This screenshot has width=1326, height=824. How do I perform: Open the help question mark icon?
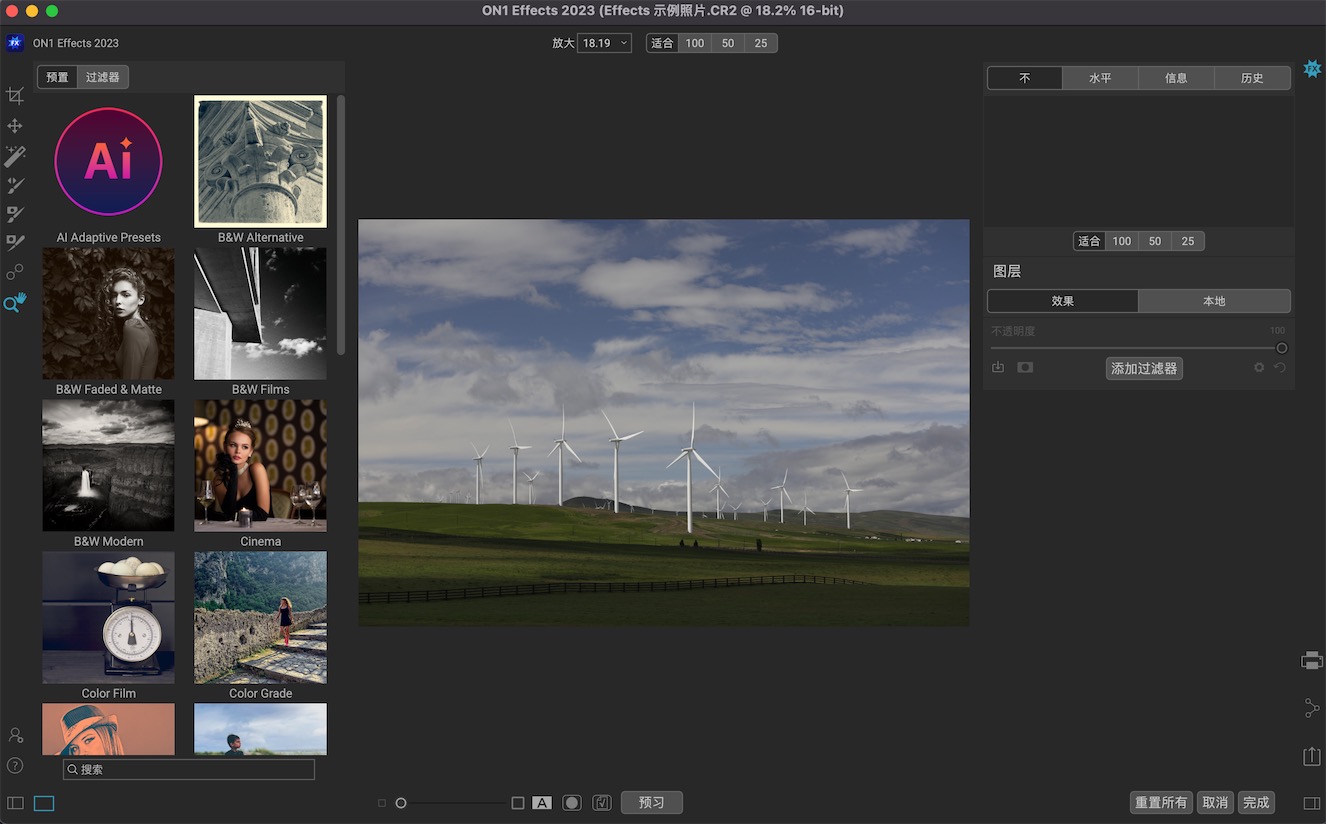(15, 765)
